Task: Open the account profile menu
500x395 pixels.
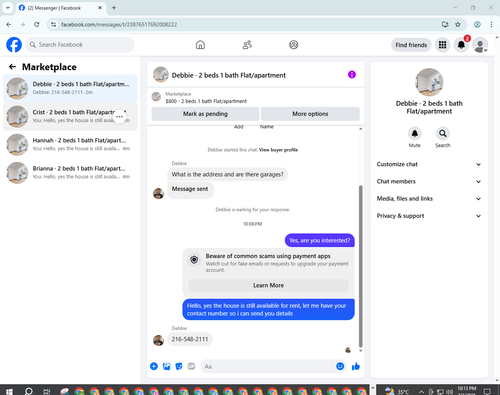Action: point(480,45)
